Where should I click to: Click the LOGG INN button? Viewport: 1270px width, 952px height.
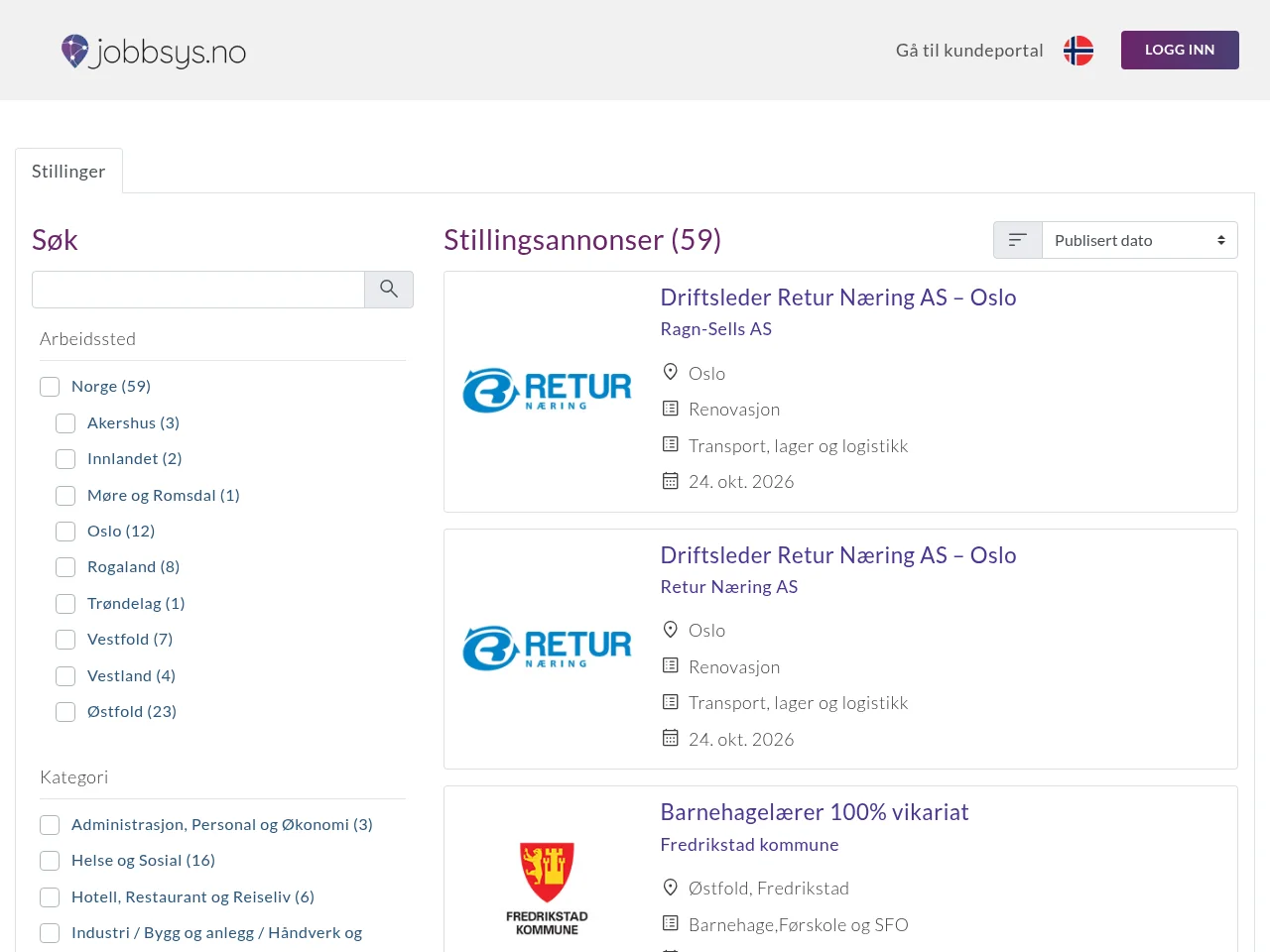coord(1180,50)
